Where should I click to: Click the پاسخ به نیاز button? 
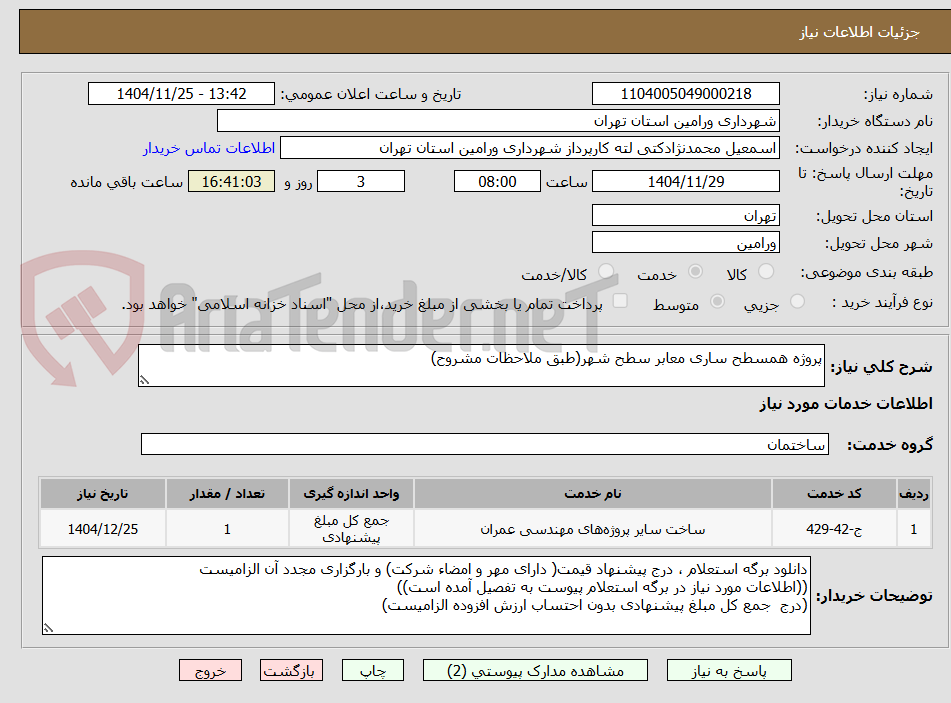(729, 670)
